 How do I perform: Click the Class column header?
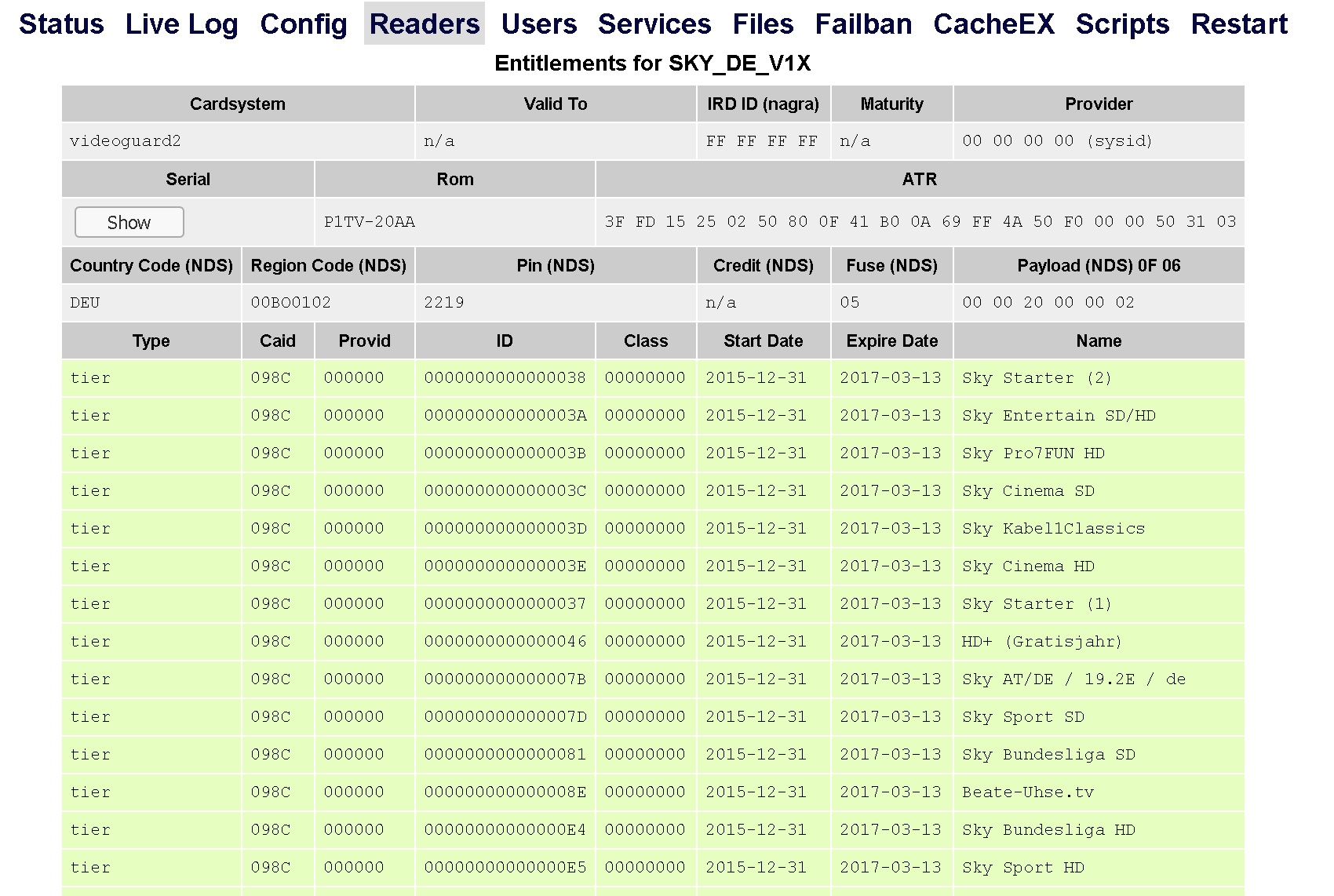tap(646, 341)
